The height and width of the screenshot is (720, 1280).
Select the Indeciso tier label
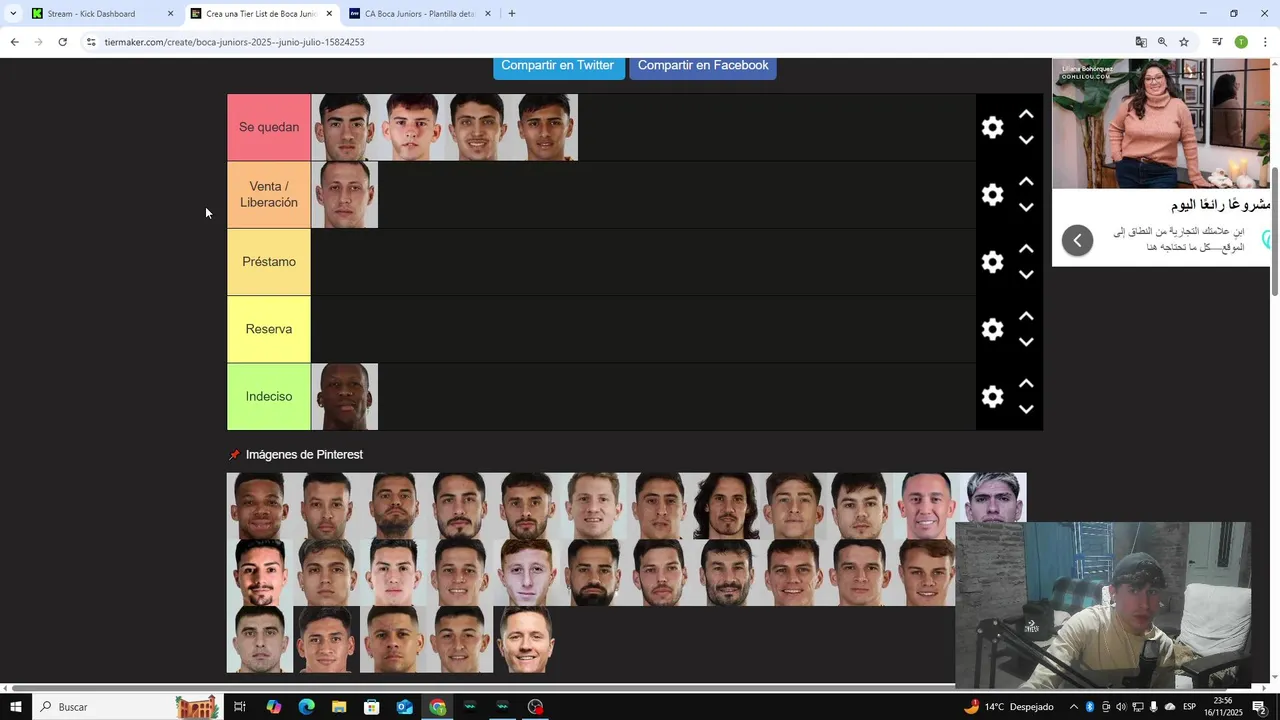click(269, 396)
